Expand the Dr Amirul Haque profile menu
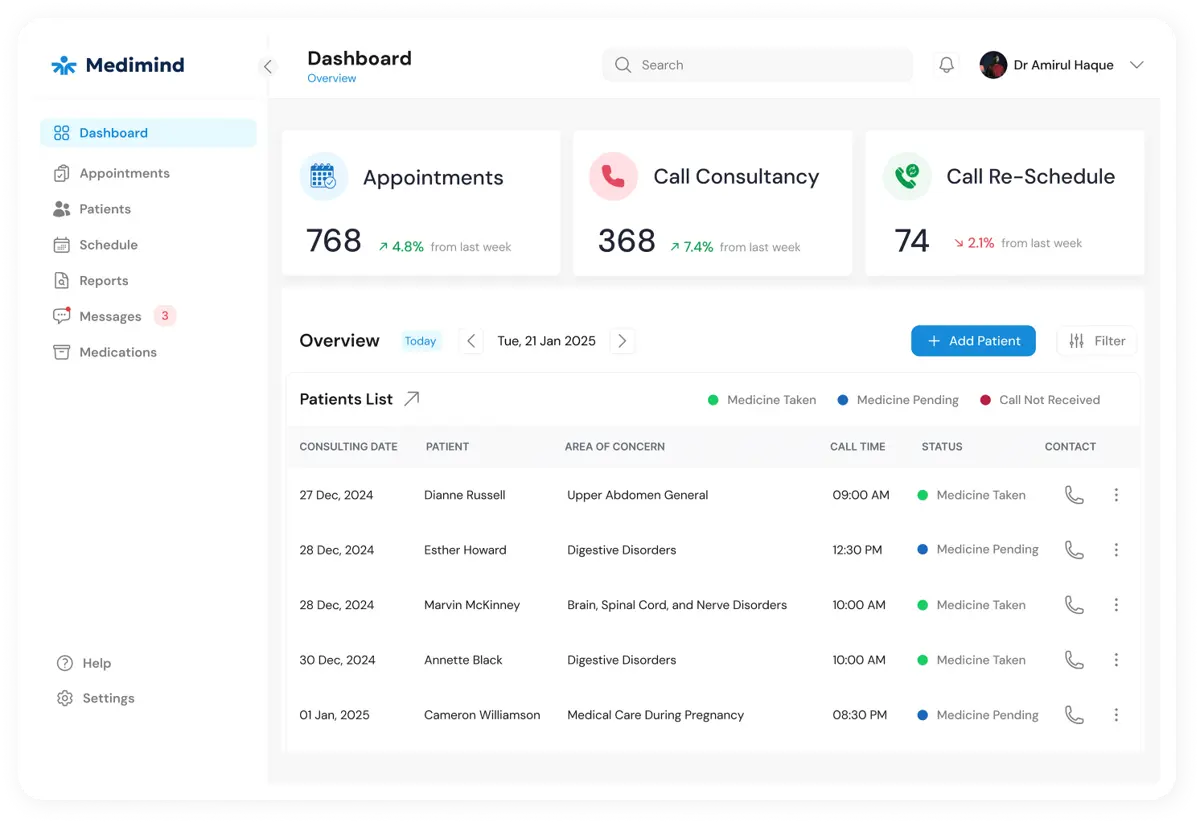The width and height of the screenshot is (1200, 823). pos(1136,65)
